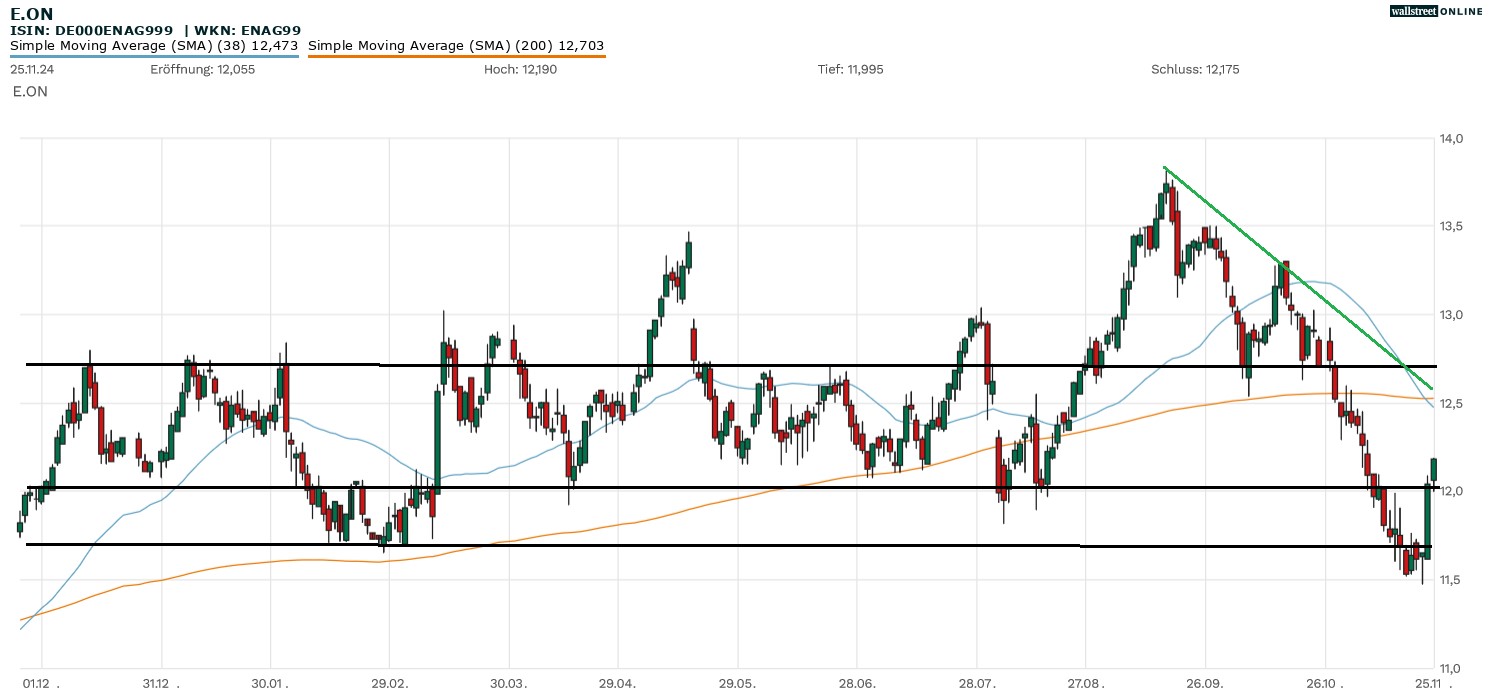Click the last green candle at the right edge
This screenshot has height=689, width=1490.
point(1434,469)
